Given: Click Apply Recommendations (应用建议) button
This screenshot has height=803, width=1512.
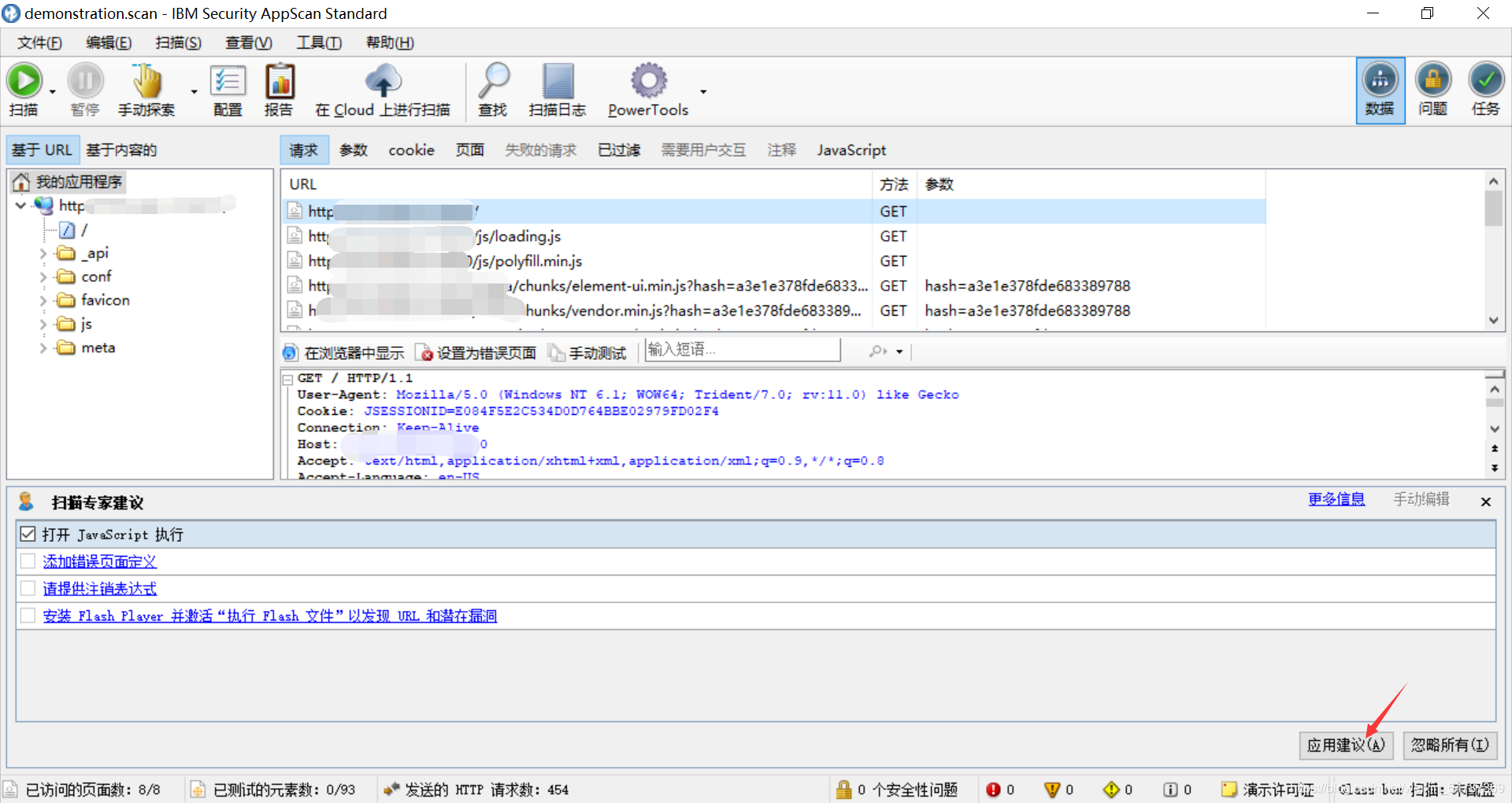Looking at the screenshot, I should tap(1346, 745).
